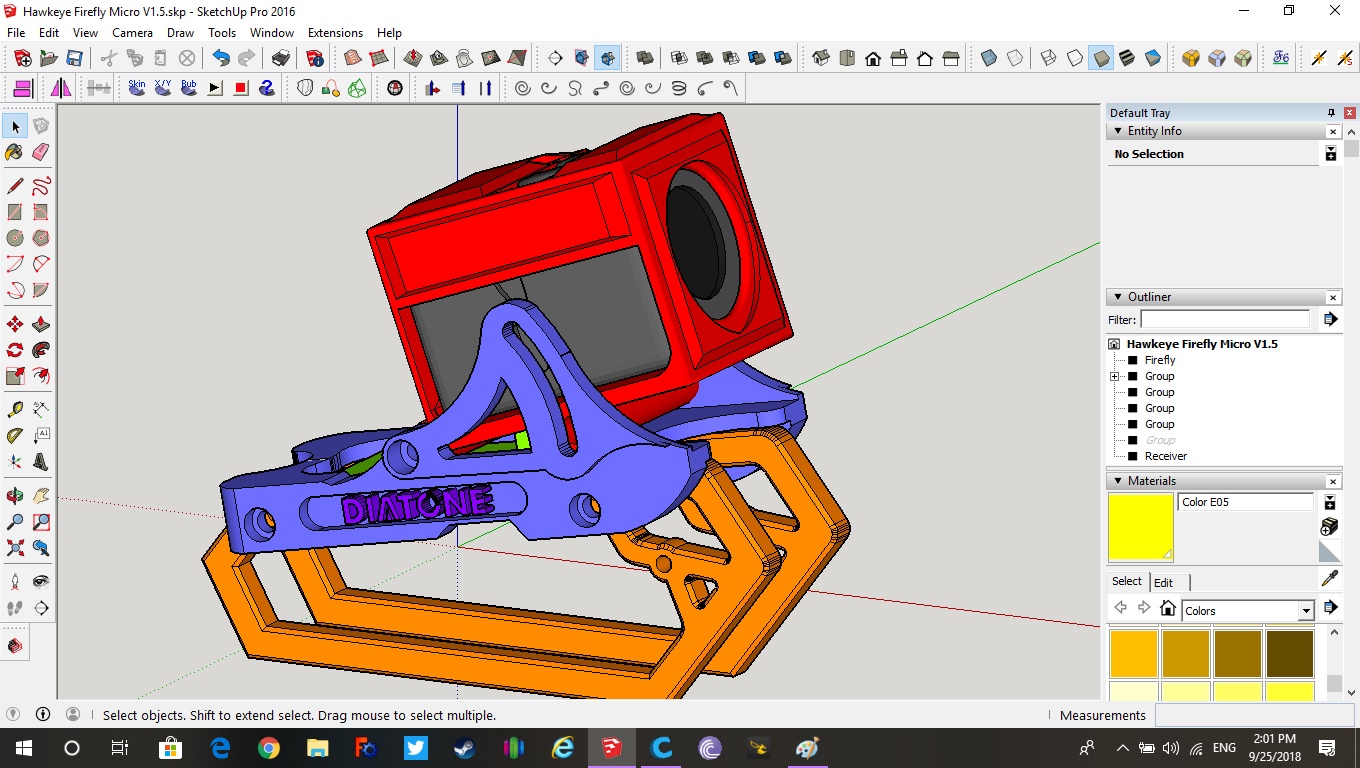Screen dimensions: 1360x768
Task: Save the model with the floppy icon
Action: pyautogui.click(x=74, y=58)
